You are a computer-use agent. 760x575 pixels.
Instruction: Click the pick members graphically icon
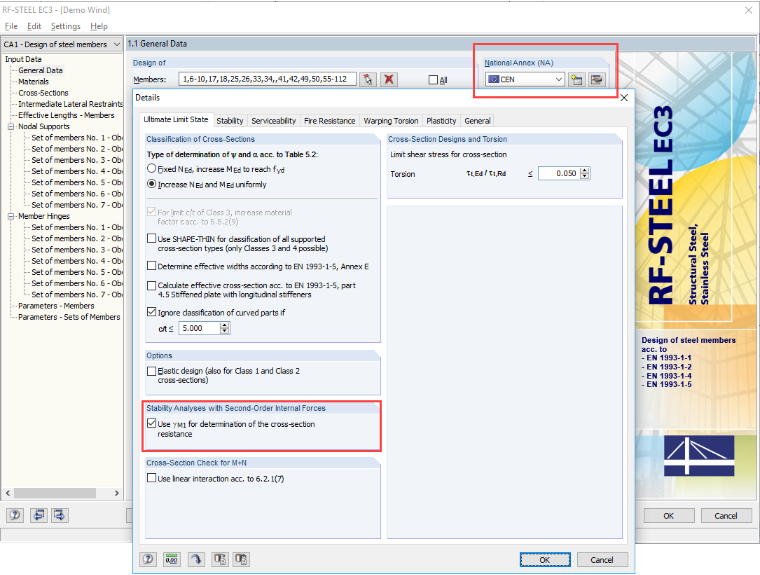pyautogui.click(x=368, y=80)
